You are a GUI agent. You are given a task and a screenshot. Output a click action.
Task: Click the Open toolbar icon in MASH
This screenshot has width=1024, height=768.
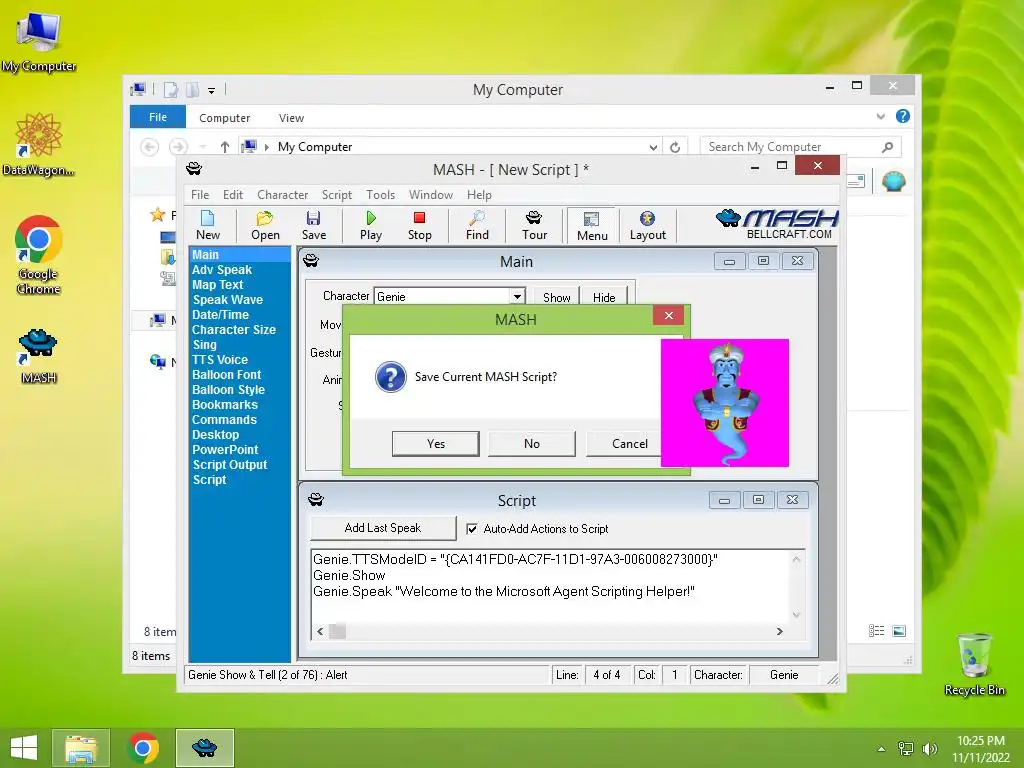[265, 225]
